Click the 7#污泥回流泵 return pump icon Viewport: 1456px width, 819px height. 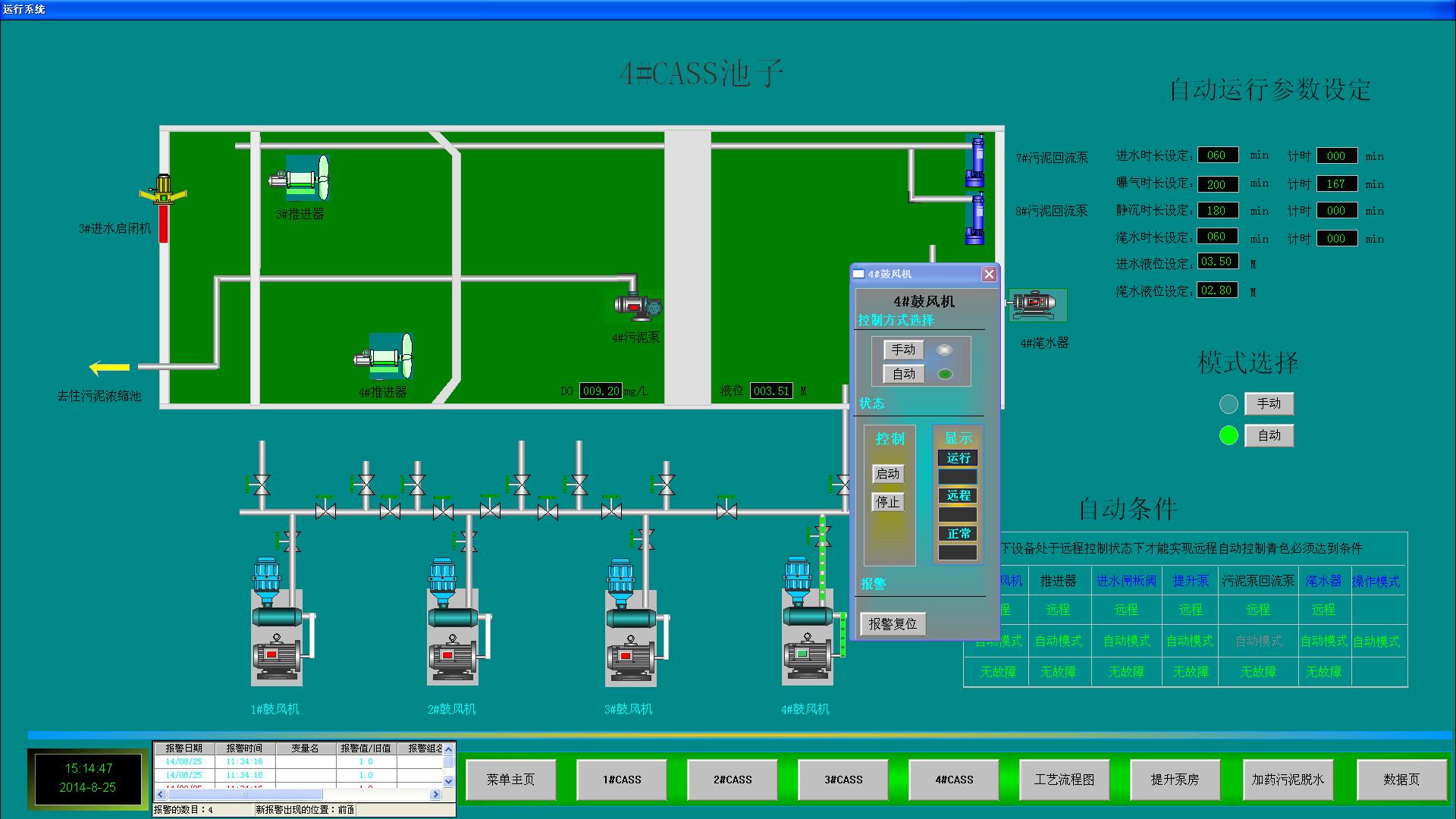pos(974,160)
